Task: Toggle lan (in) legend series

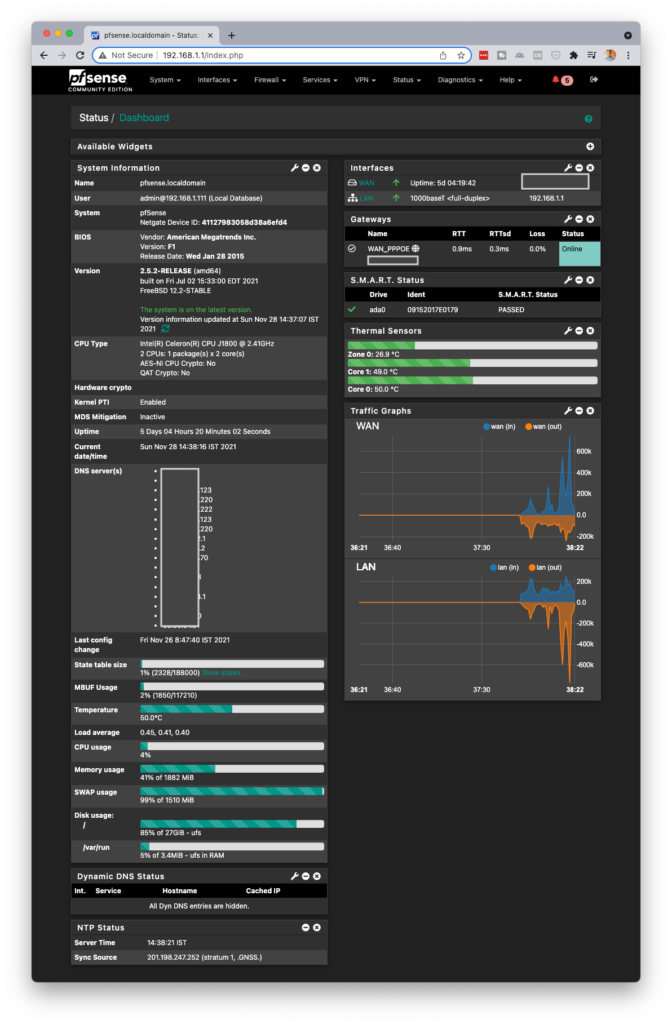Action: (x=505, y=568)
